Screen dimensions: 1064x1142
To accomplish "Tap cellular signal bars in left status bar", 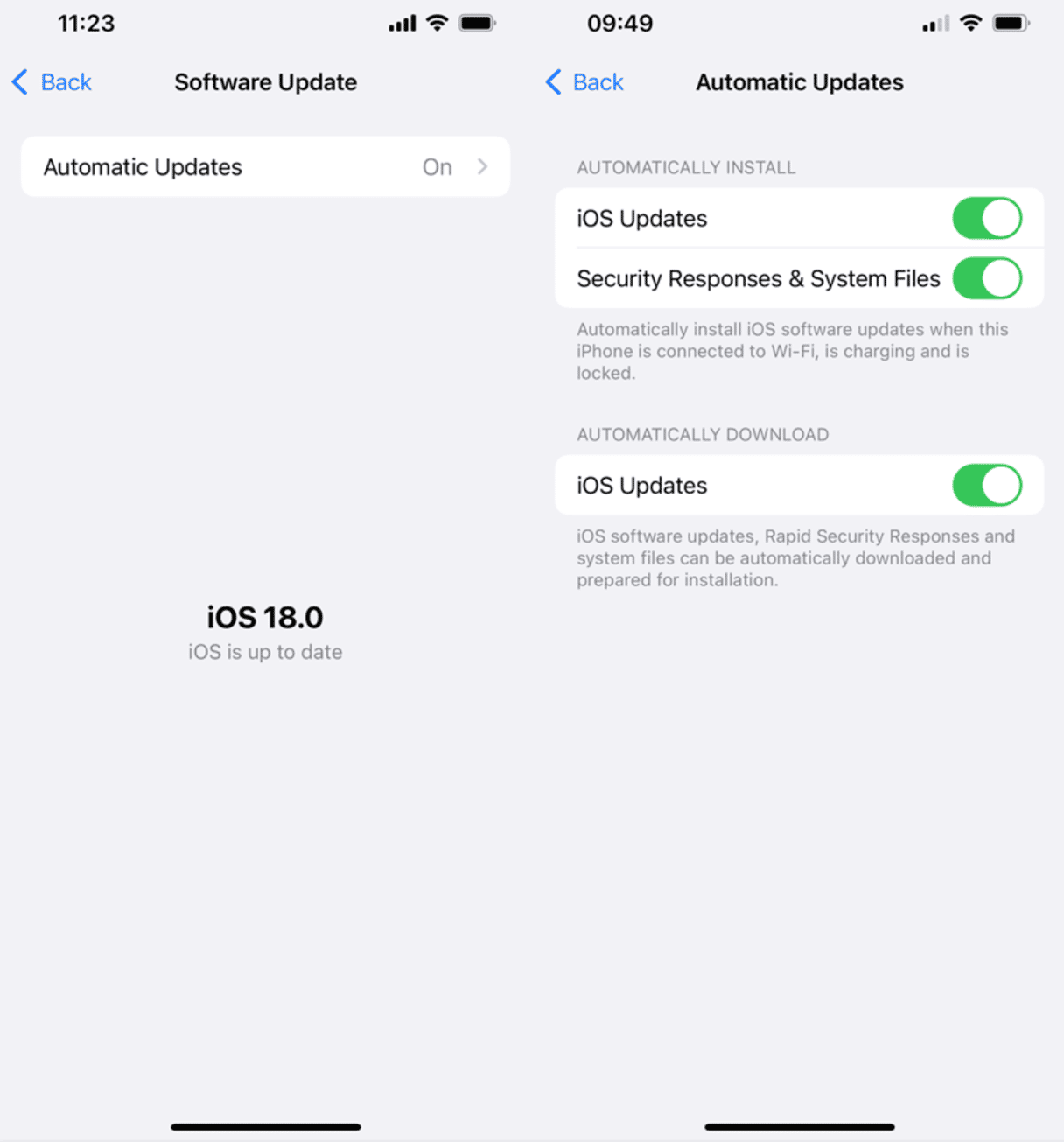I will pyautogui.click(x=402, y=24).
